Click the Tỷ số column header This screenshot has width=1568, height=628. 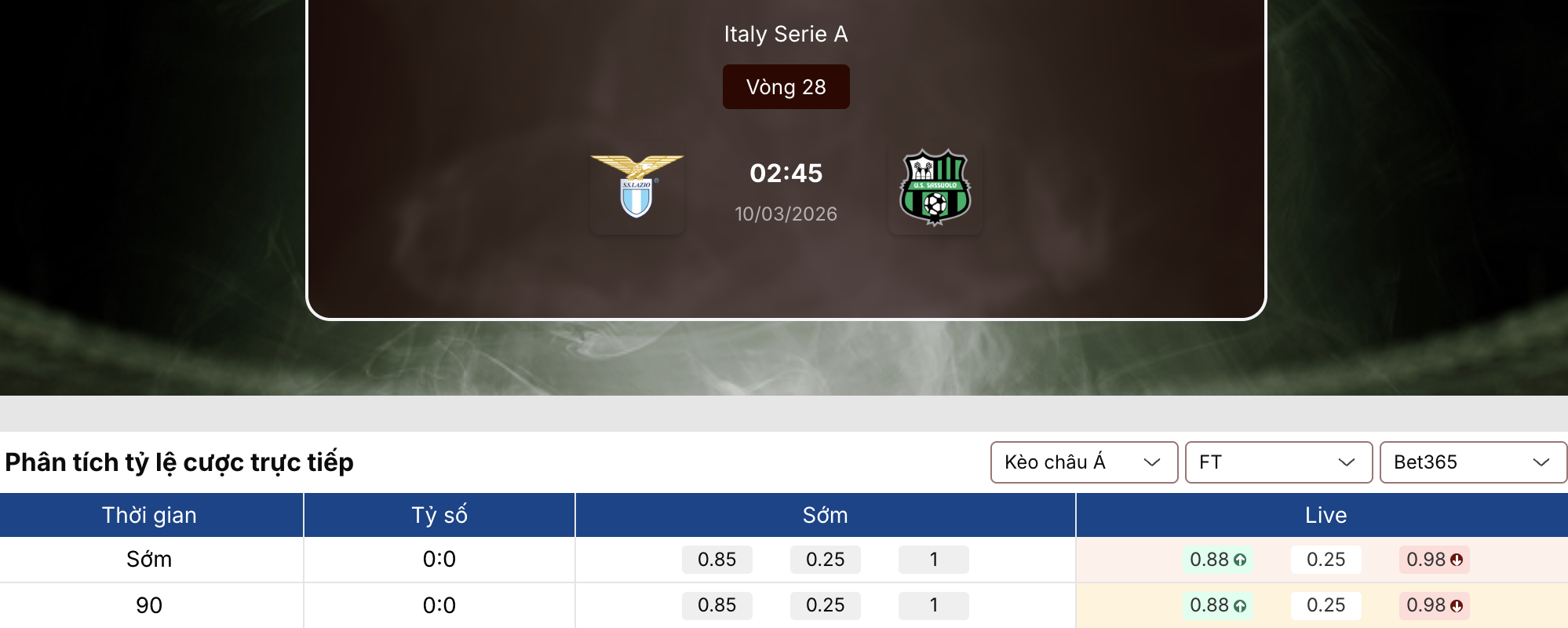[x=439, y=515]
